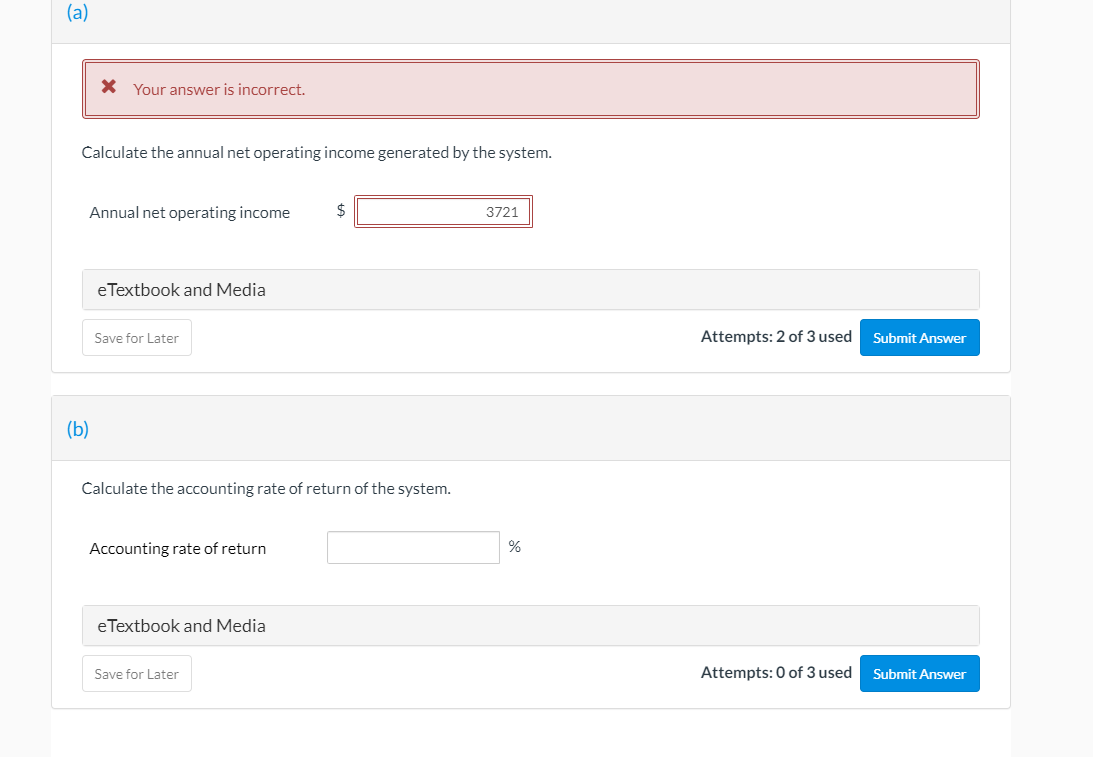The width and height of the screenshot is (1093, 757).
Task: Click the "Accounting rate of return" field label
Action: (x=178, y=548)
